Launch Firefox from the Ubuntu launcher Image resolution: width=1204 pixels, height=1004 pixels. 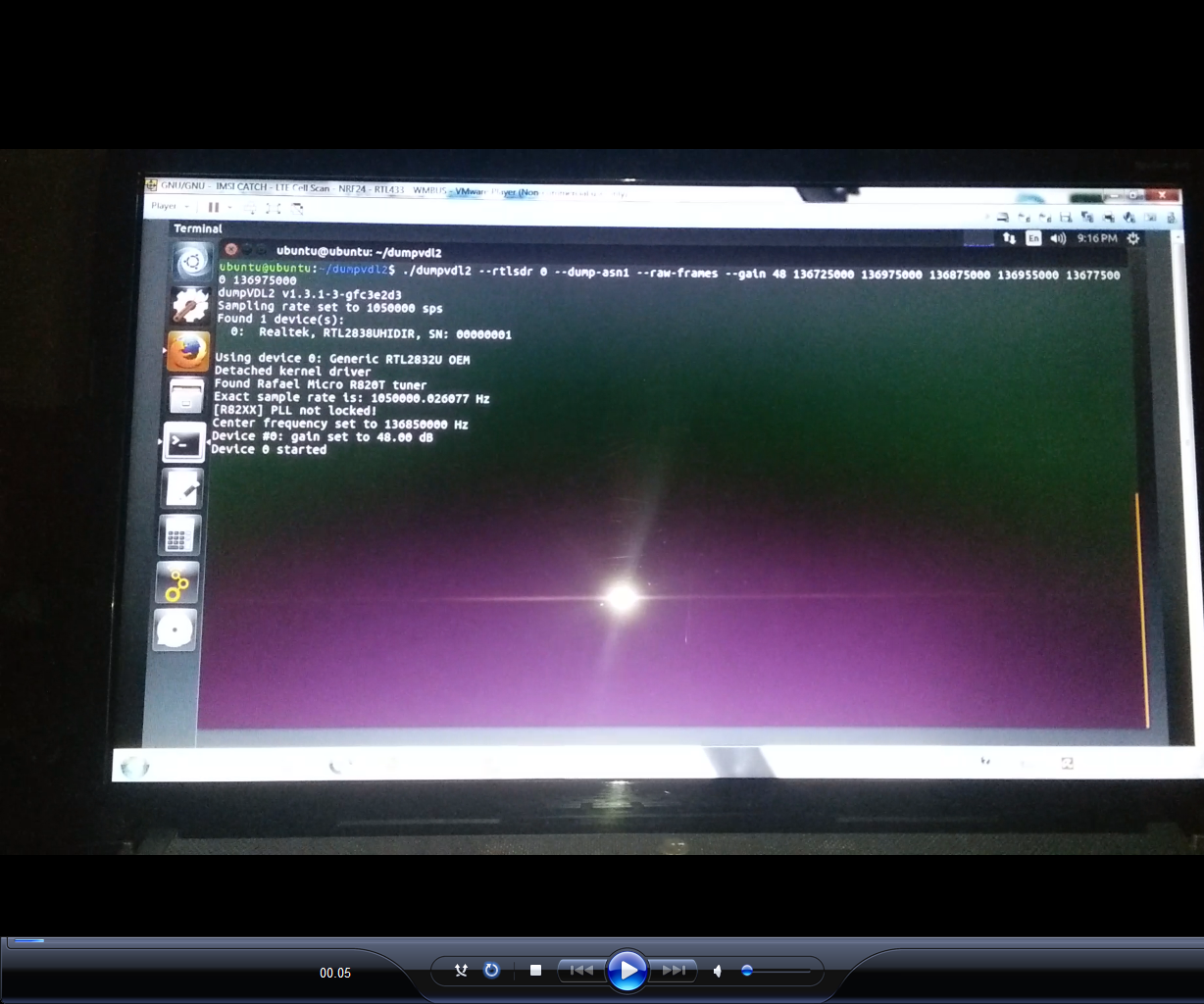pos(188,351)
